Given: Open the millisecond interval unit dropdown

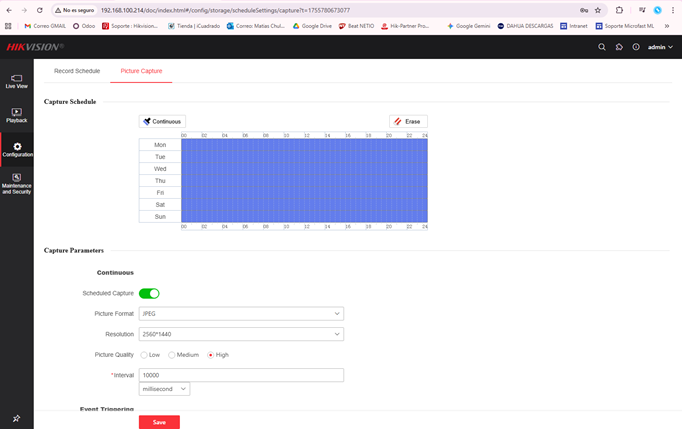Looking at the screenshot, I should (164, 389).
